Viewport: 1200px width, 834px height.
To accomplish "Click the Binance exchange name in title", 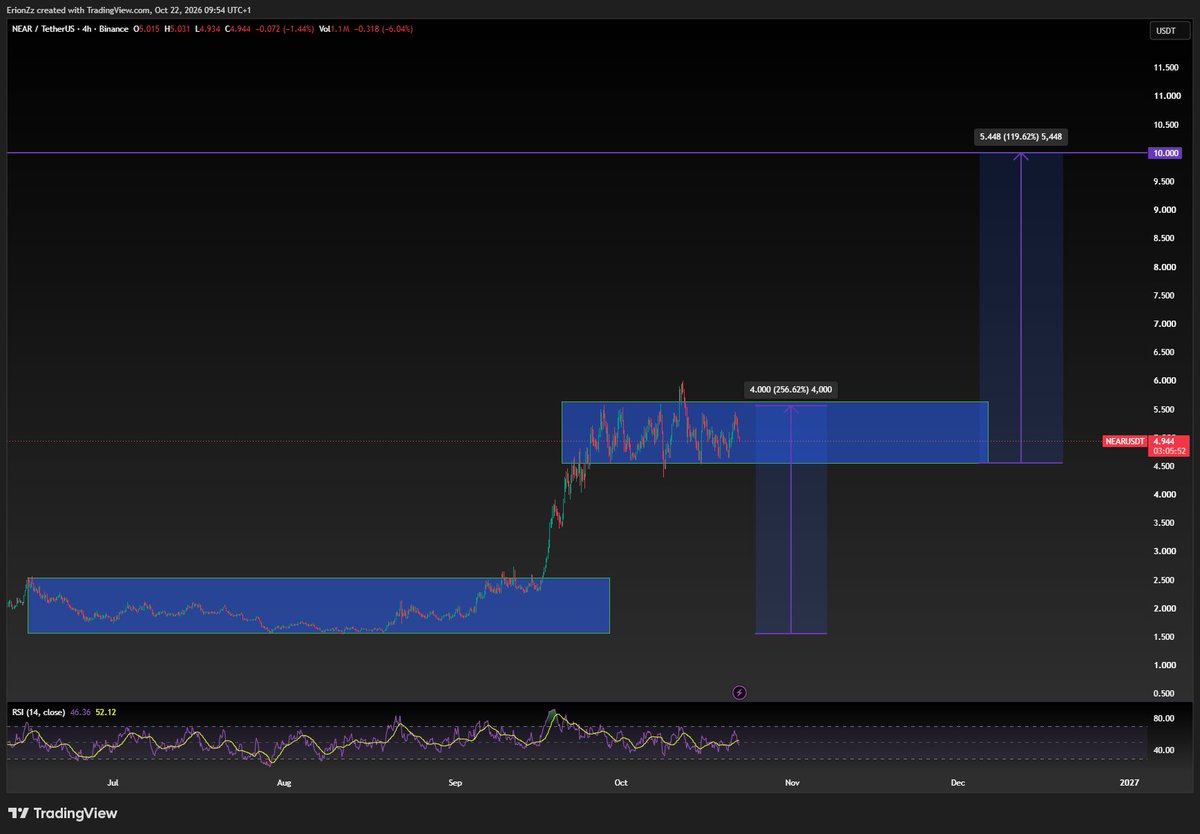I will (114, 29).
